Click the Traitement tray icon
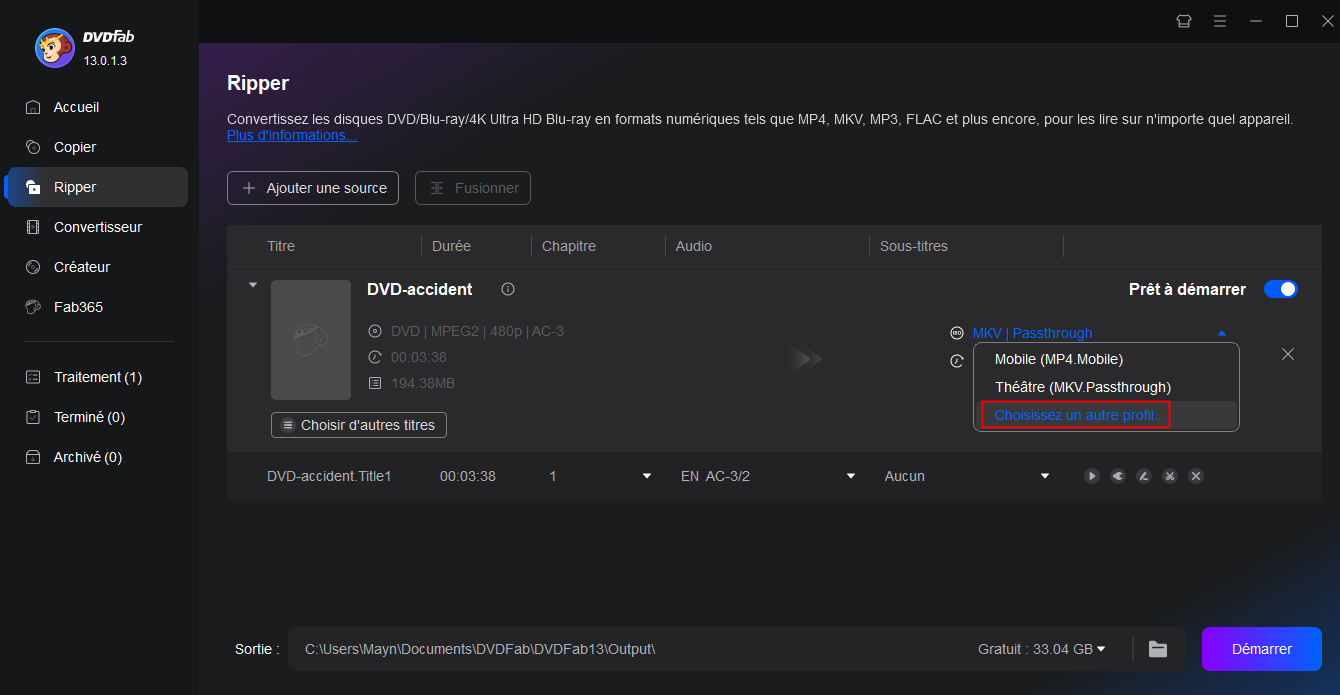Viewport: 1340px width, 695px height. pos(33,377)
